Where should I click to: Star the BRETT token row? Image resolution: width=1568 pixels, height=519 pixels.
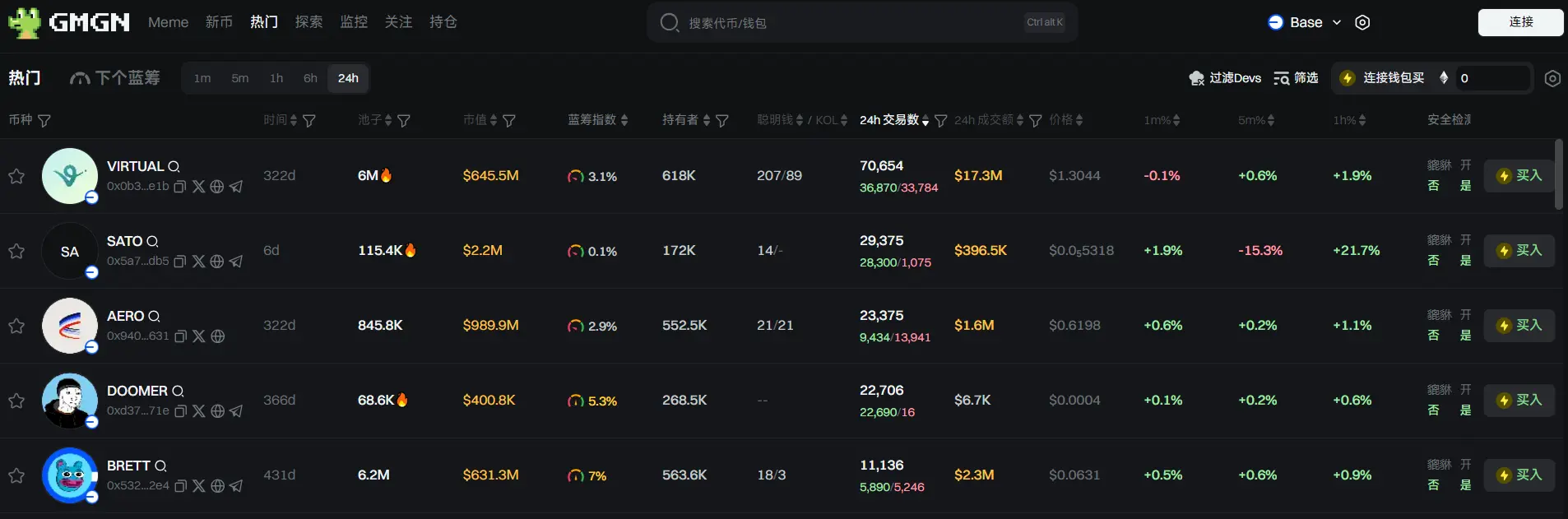16,475
